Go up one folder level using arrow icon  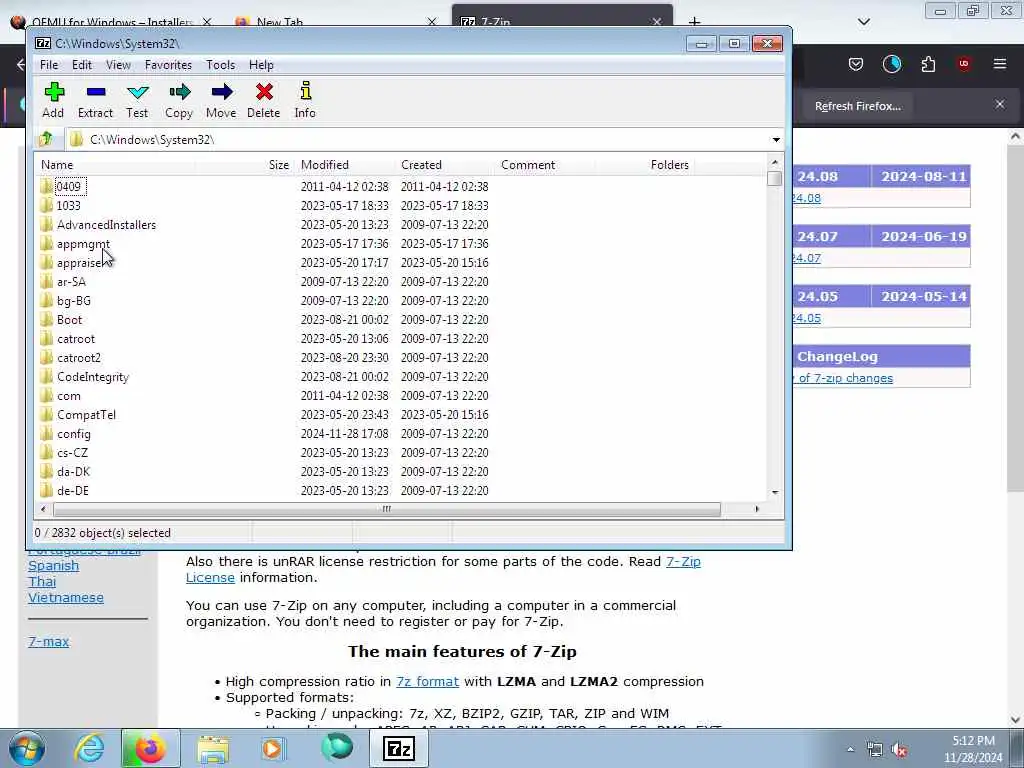click(46, 138)
